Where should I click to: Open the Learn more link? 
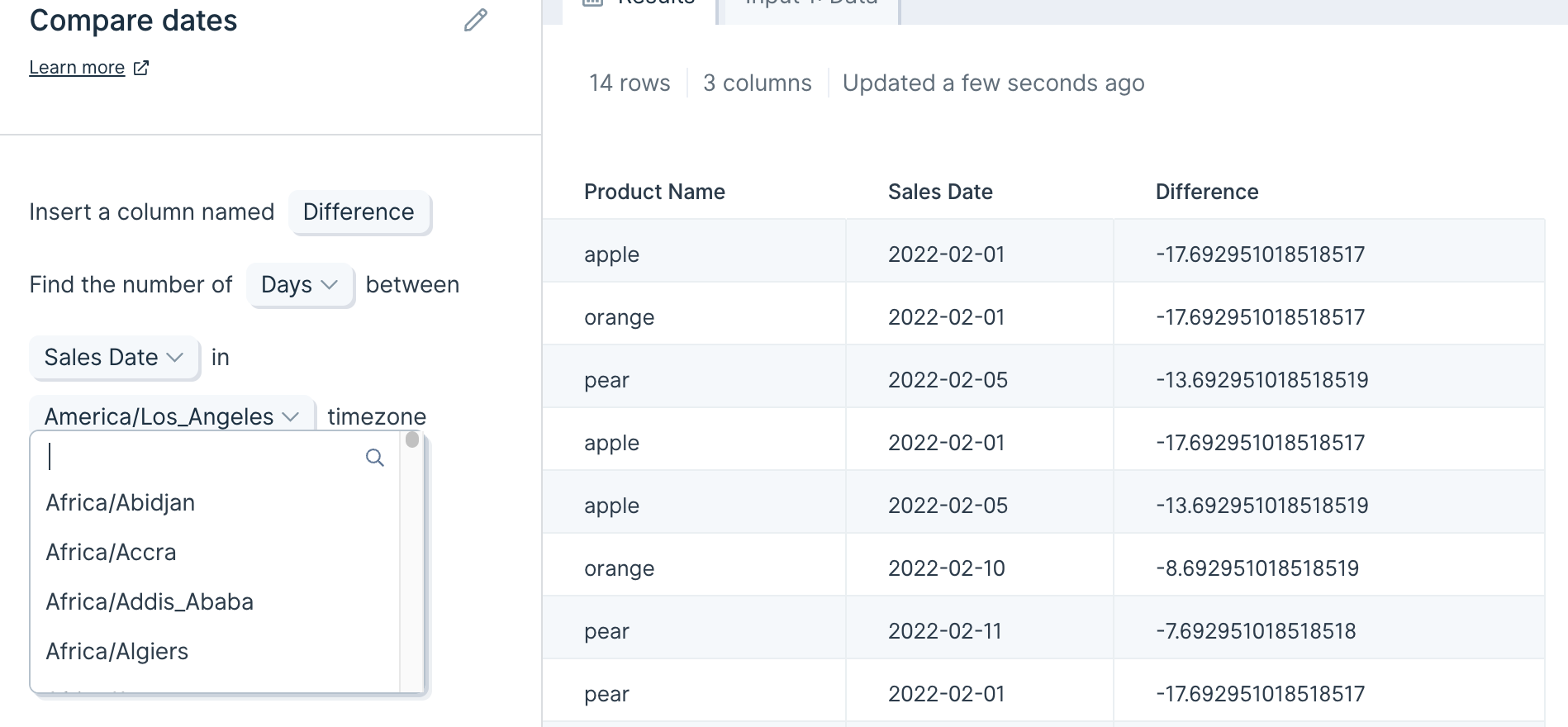pos(77,68)
